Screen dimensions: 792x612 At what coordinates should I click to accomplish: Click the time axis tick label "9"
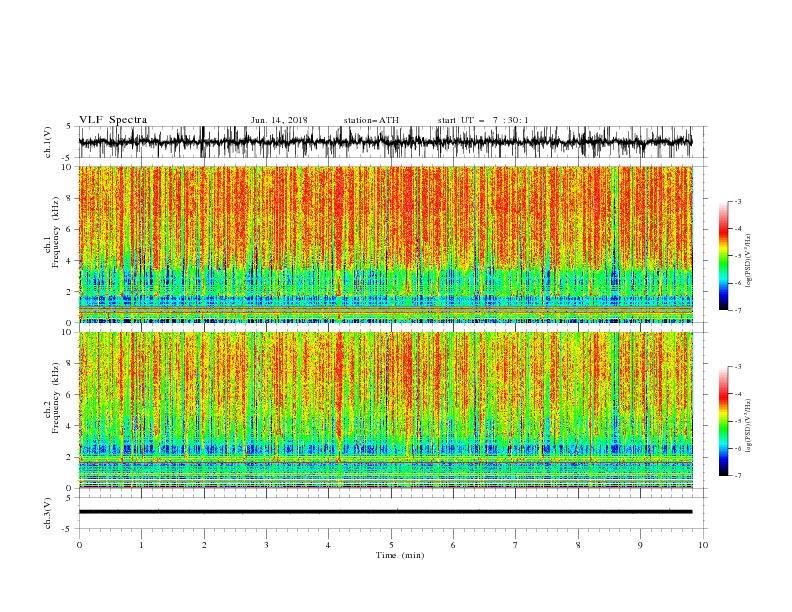pos(640,545)
